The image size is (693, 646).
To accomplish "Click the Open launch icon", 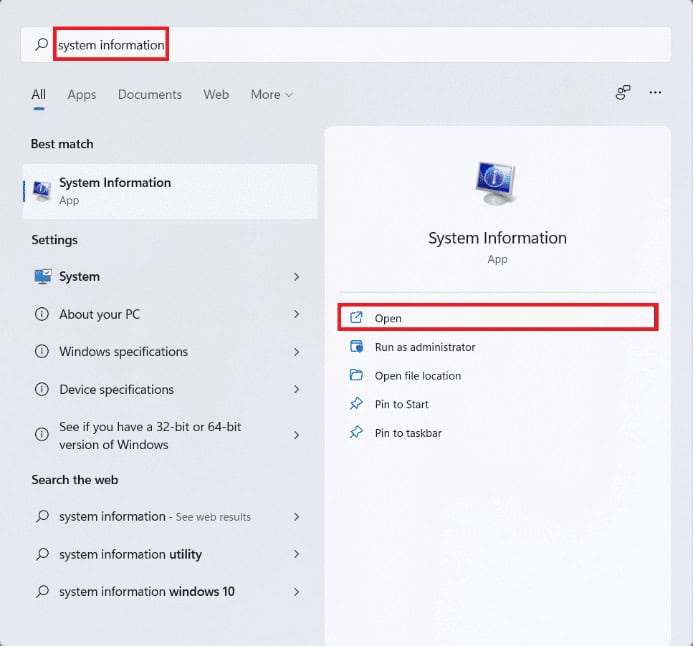I will click(x=356, y=317).
